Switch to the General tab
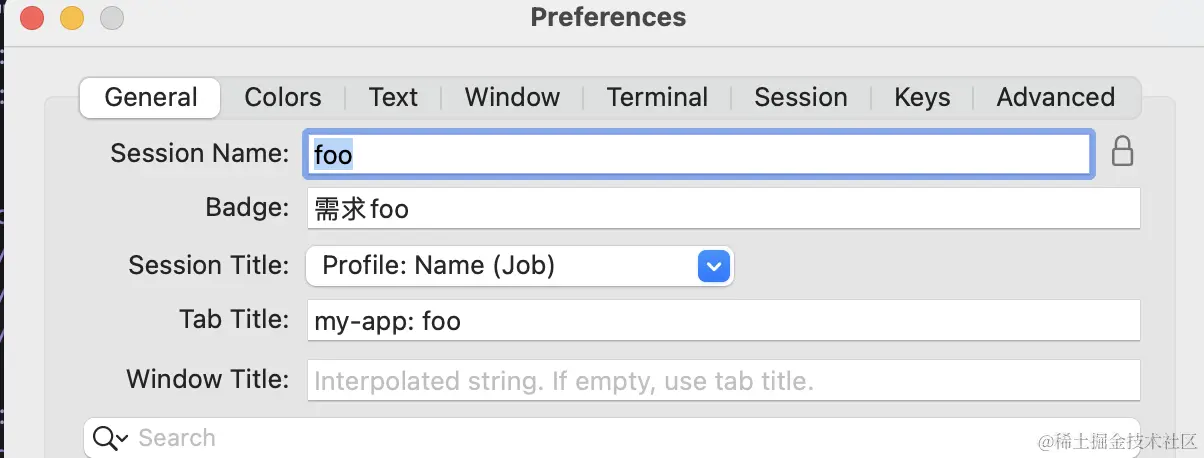Viewport: 1204px width, 458px height. pyautogui.click(x=150, y=97)
